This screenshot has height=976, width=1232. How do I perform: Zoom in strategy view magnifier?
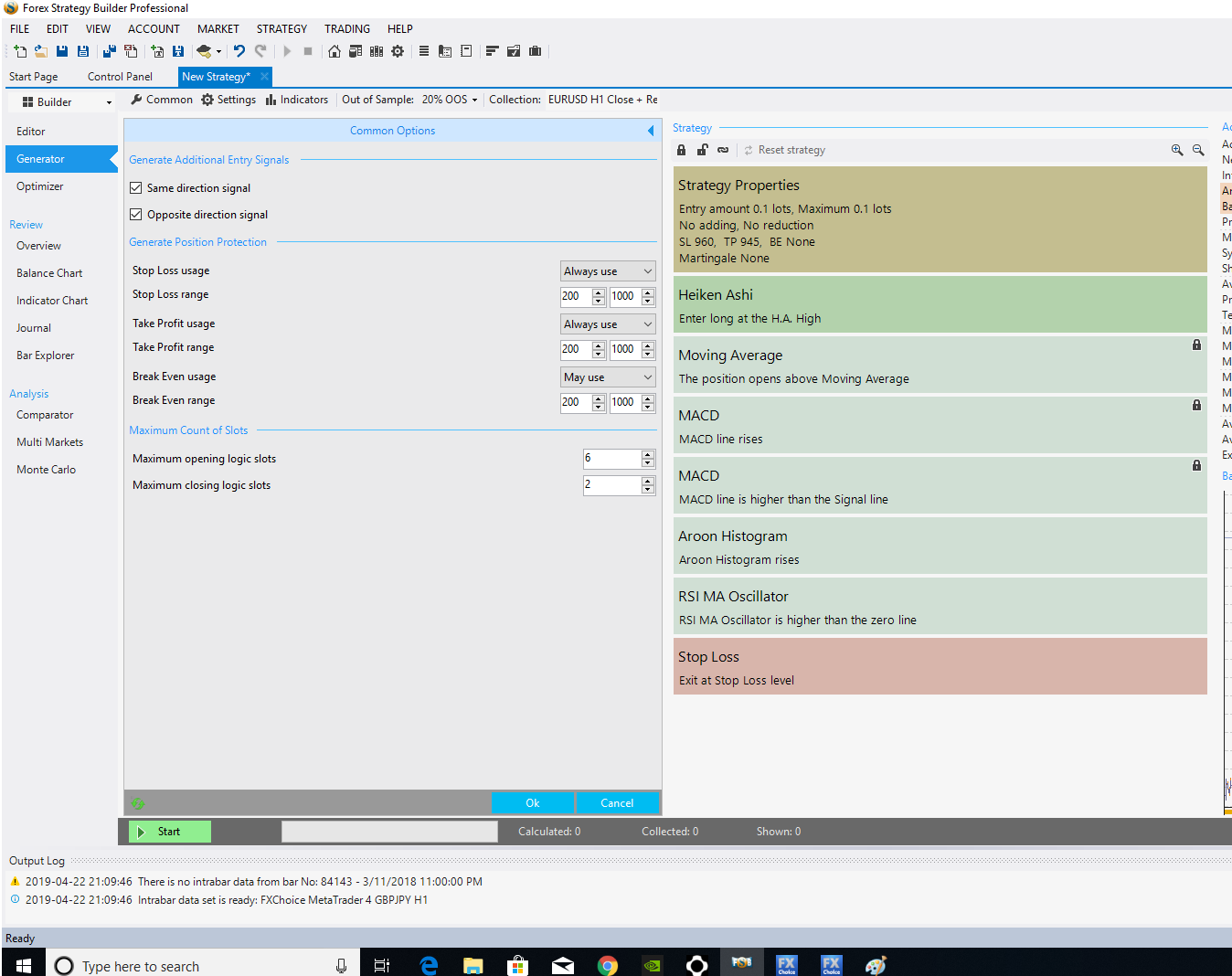tap(1177, 150)
